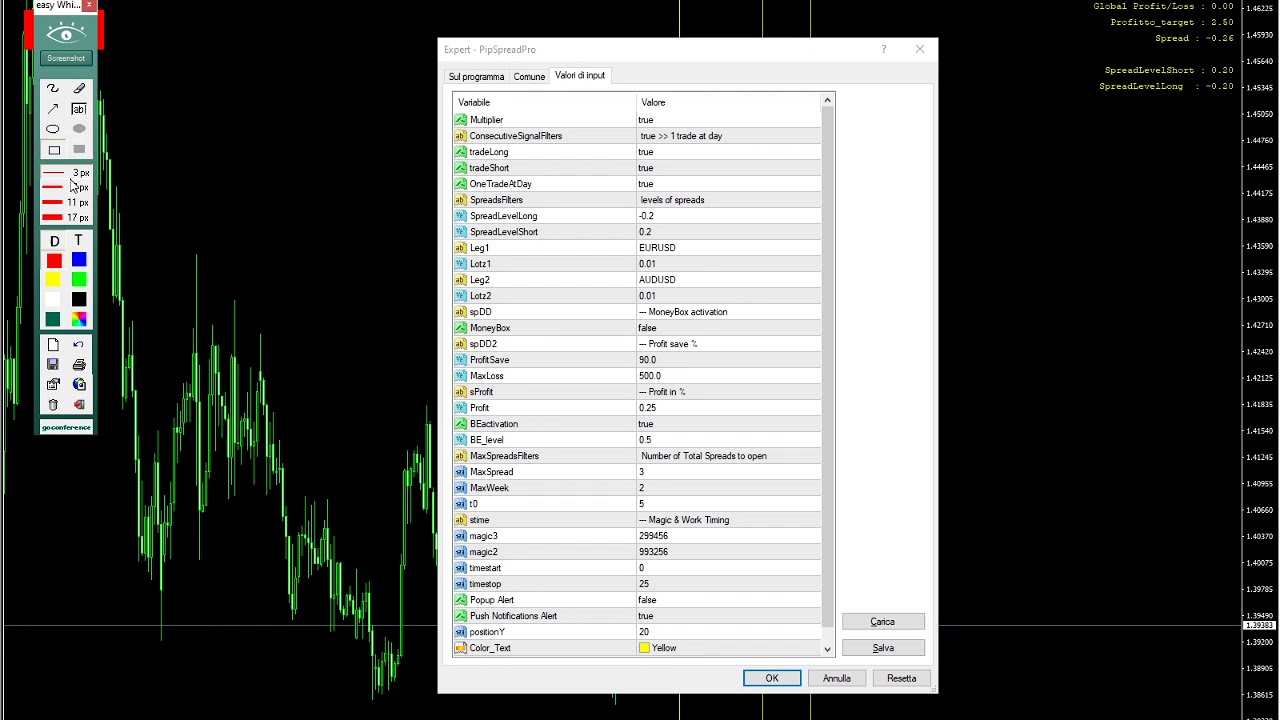Edit the MaxLoss 500.0 value
This screenshot has height=720, width=1280.
[728, 376]
